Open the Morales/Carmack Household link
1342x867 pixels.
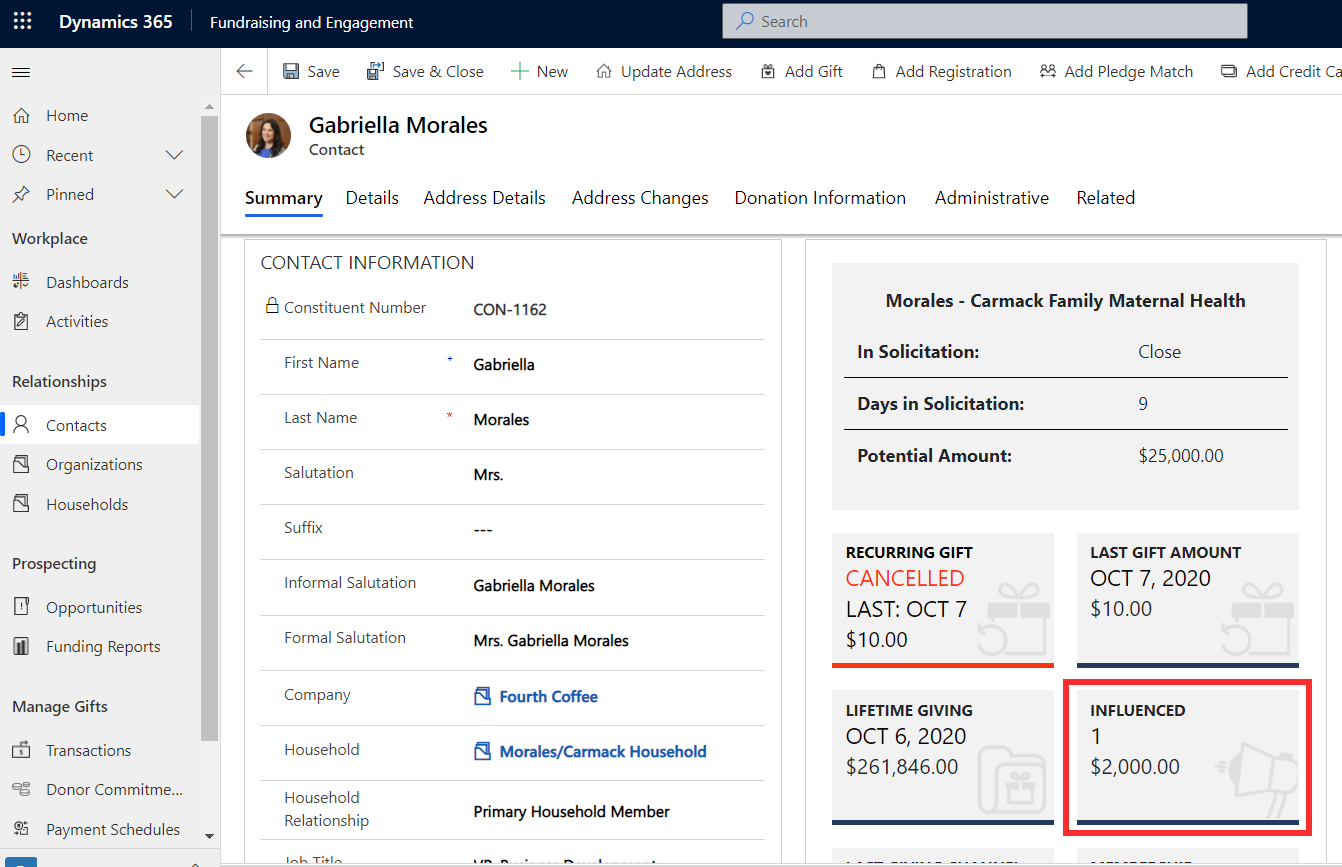coord(603,751)
